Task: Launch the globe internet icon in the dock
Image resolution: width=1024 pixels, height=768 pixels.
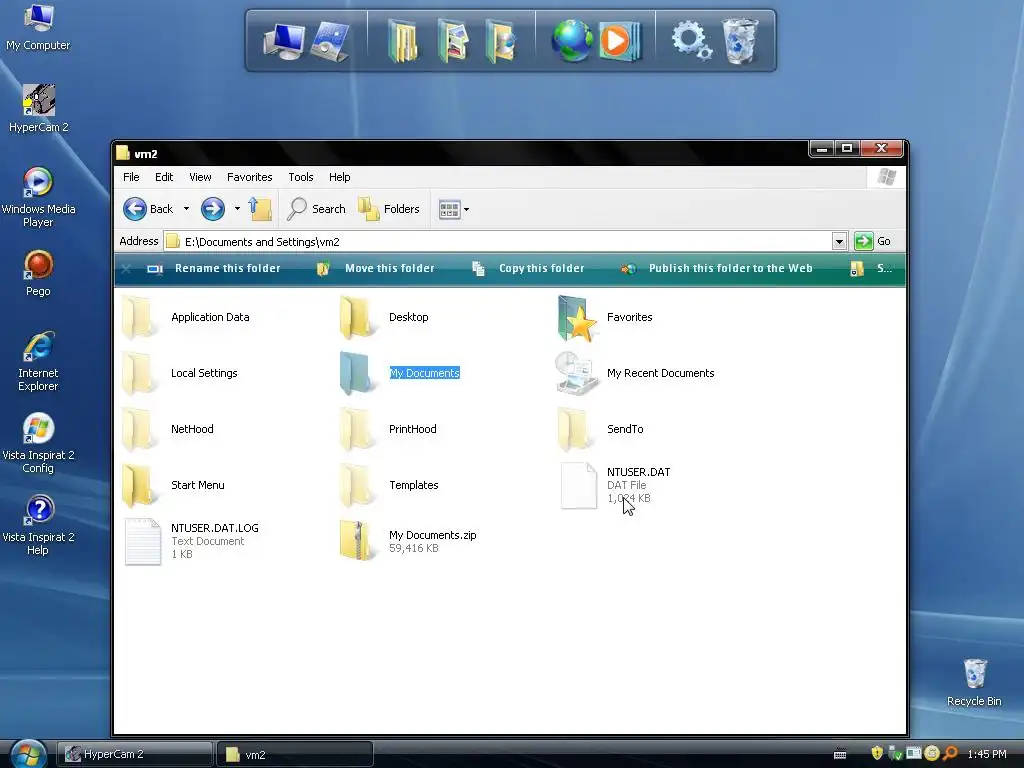Action: click(x=572, y=40)
